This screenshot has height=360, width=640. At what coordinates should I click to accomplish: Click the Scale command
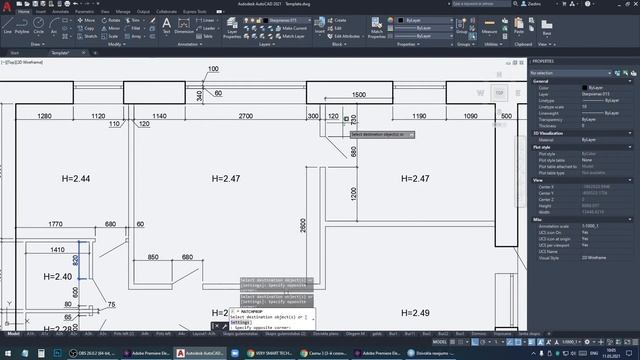click(x=110, y=36)
